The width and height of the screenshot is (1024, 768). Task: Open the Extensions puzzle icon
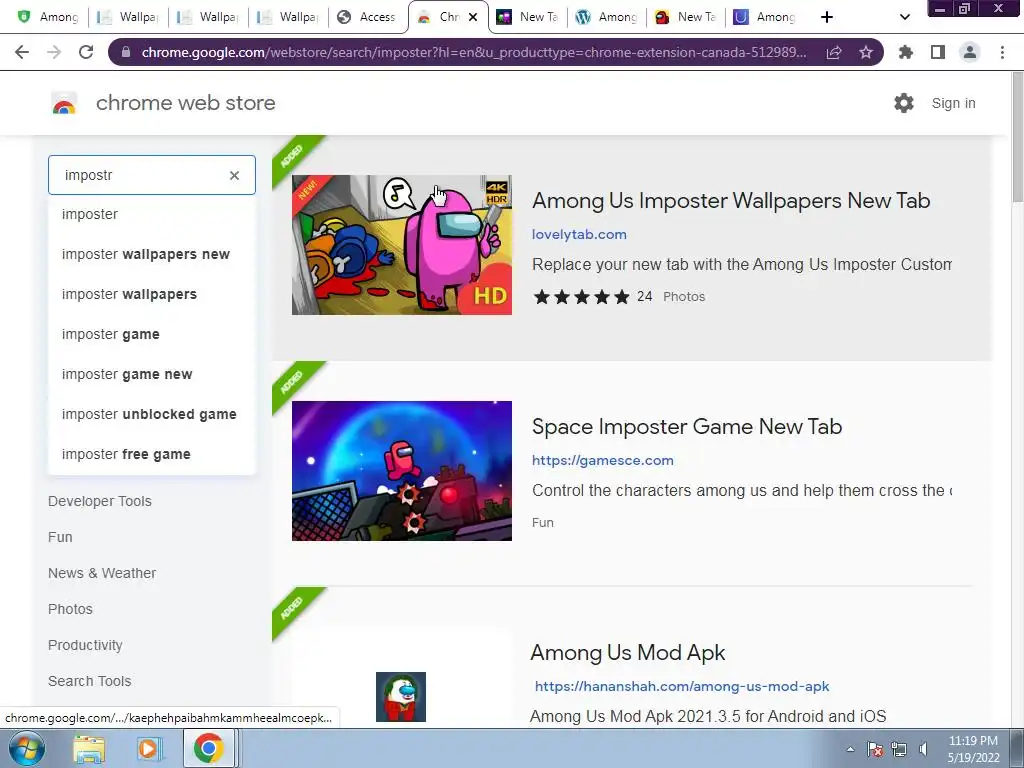pyautogui.click(x=906, y=52)
